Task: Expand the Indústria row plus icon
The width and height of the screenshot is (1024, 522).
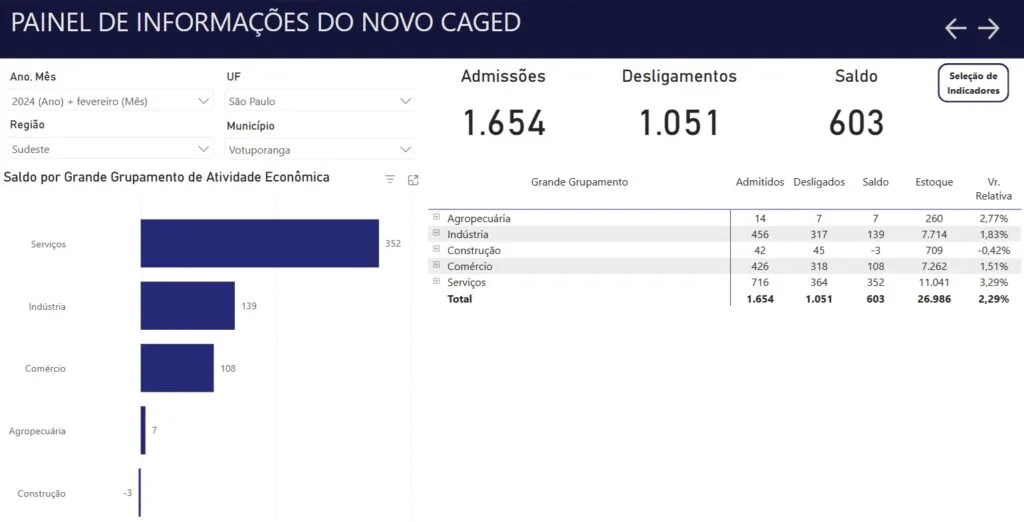Action: click(x=436, y=233)
